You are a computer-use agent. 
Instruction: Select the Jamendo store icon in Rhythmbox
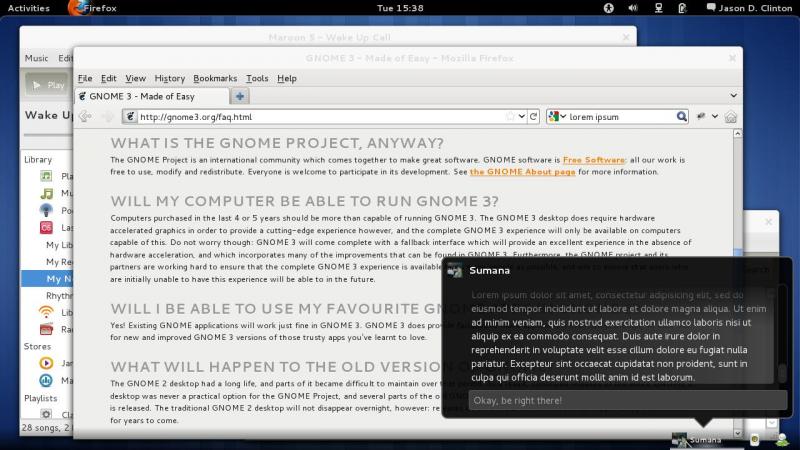click(x=46, y=363)
